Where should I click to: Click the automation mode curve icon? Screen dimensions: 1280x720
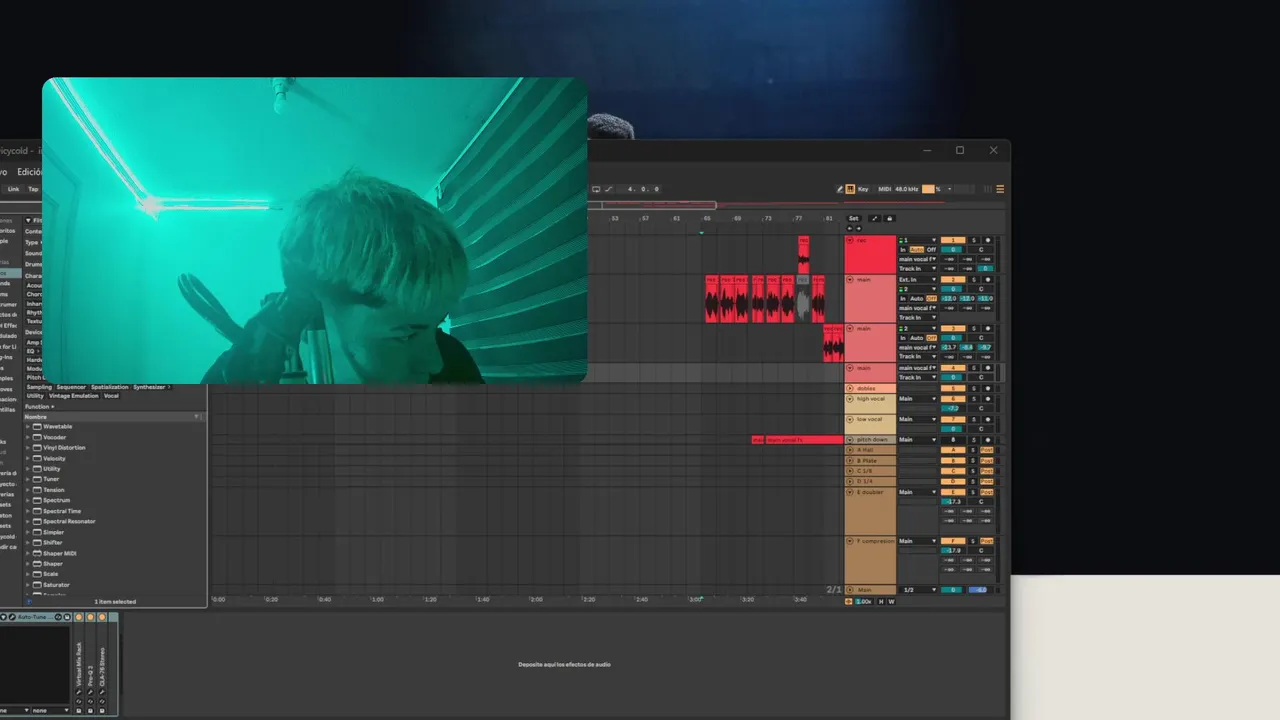pyautogui.click(x=609, y=189)
